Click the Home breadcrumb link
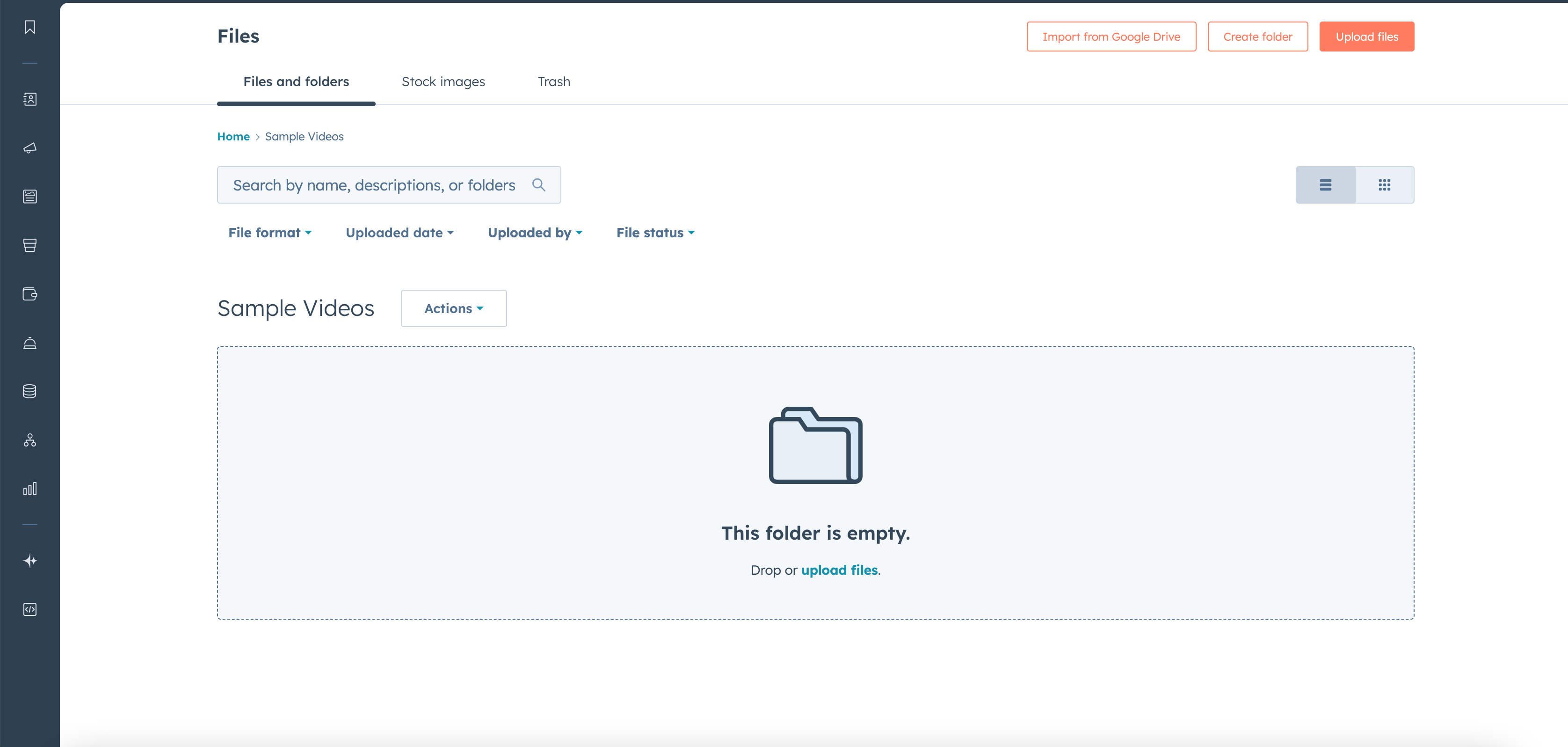The height and width of the screenshot is (747, 1568). pos(233,136)
